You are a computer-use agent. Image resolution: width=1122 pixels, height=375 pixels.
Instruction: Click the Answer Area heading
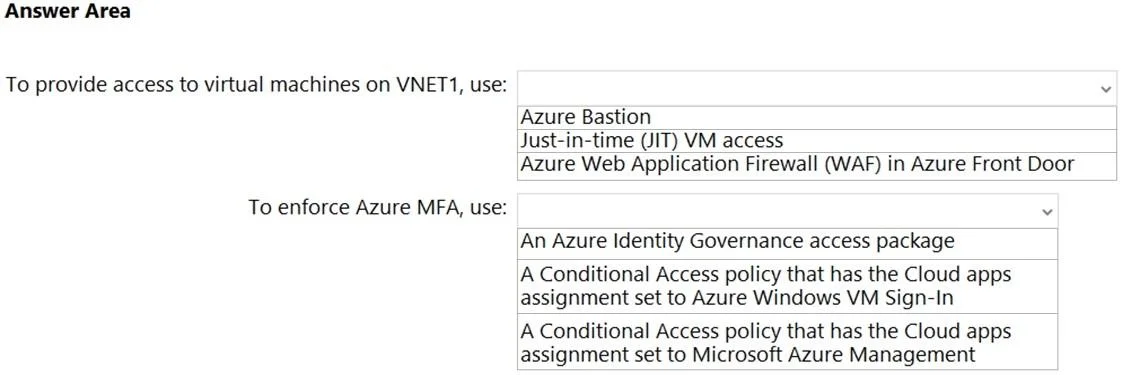click(67, 12)
